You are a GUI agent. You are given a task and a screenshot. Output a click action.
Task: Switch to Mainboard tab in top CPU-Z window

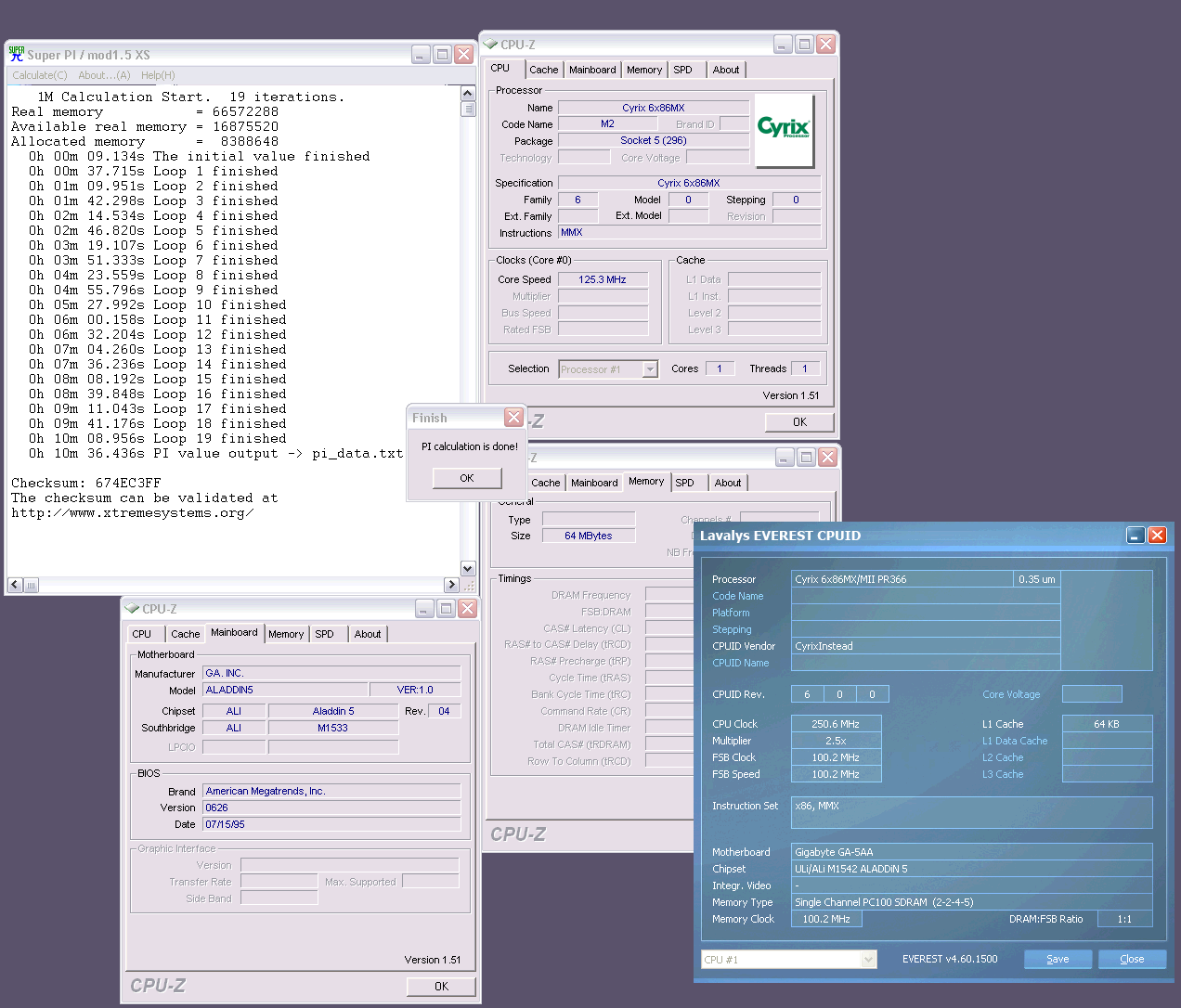pos(592,70)
